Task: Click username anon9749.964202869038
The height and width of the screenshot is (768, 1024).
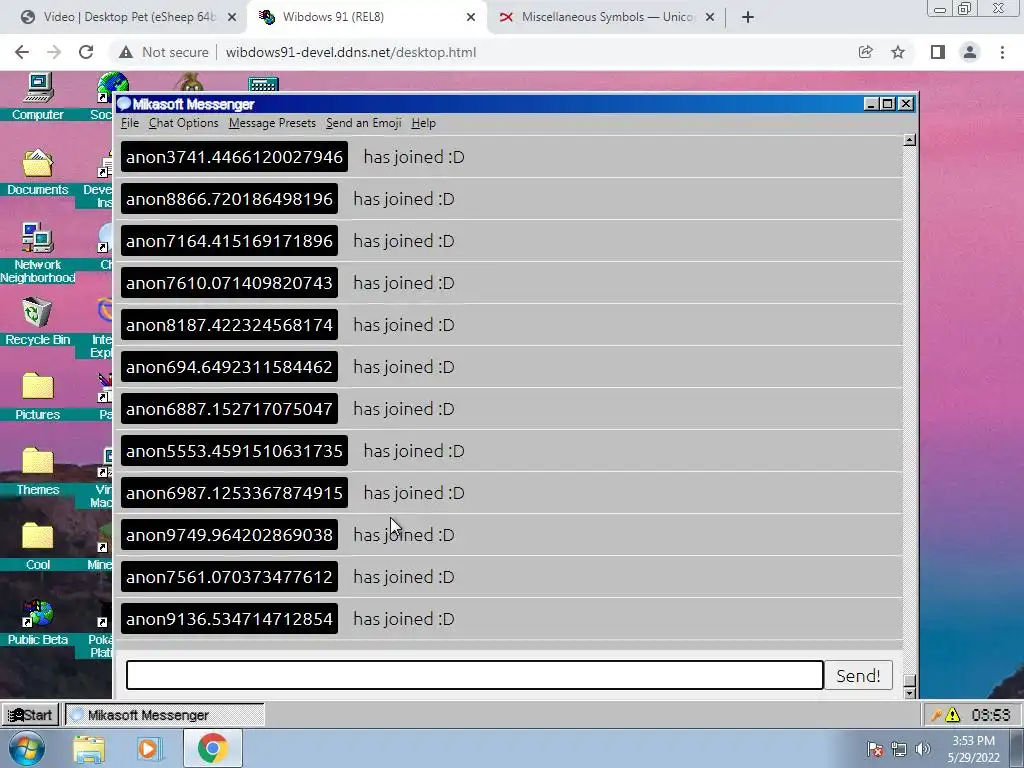Action: pos(229,535)
